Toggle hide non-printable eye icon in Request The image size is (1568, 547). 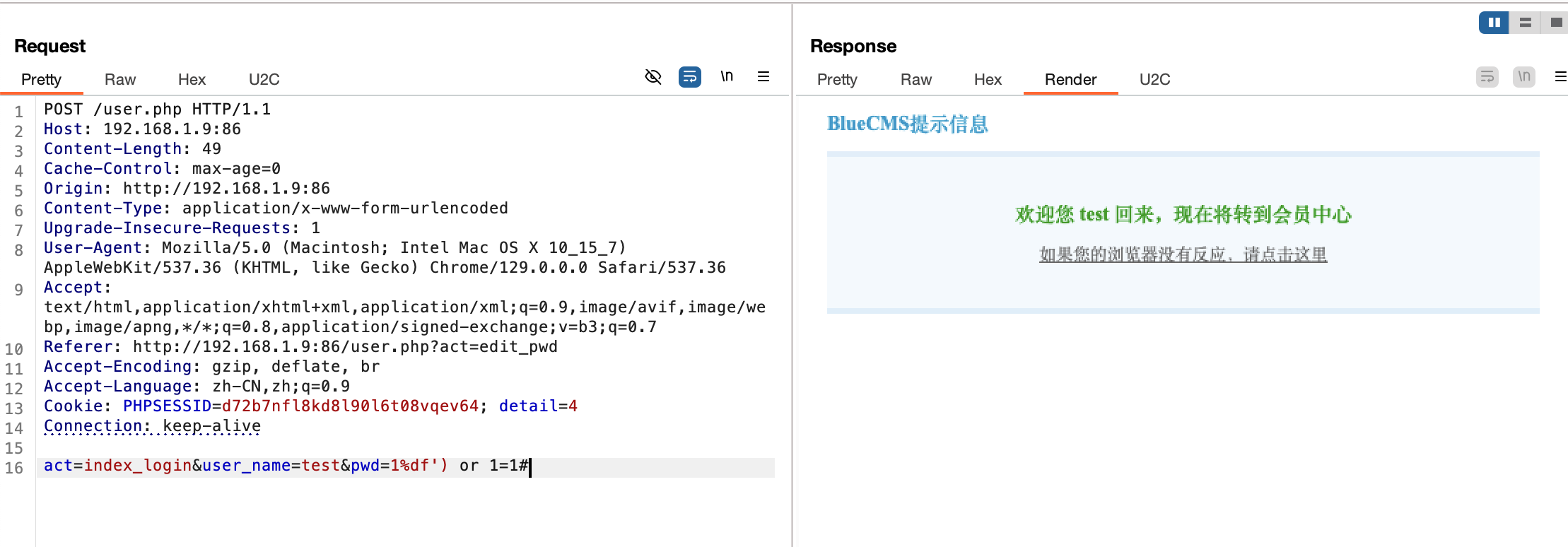pyautogui.click(x=653, y=76)
